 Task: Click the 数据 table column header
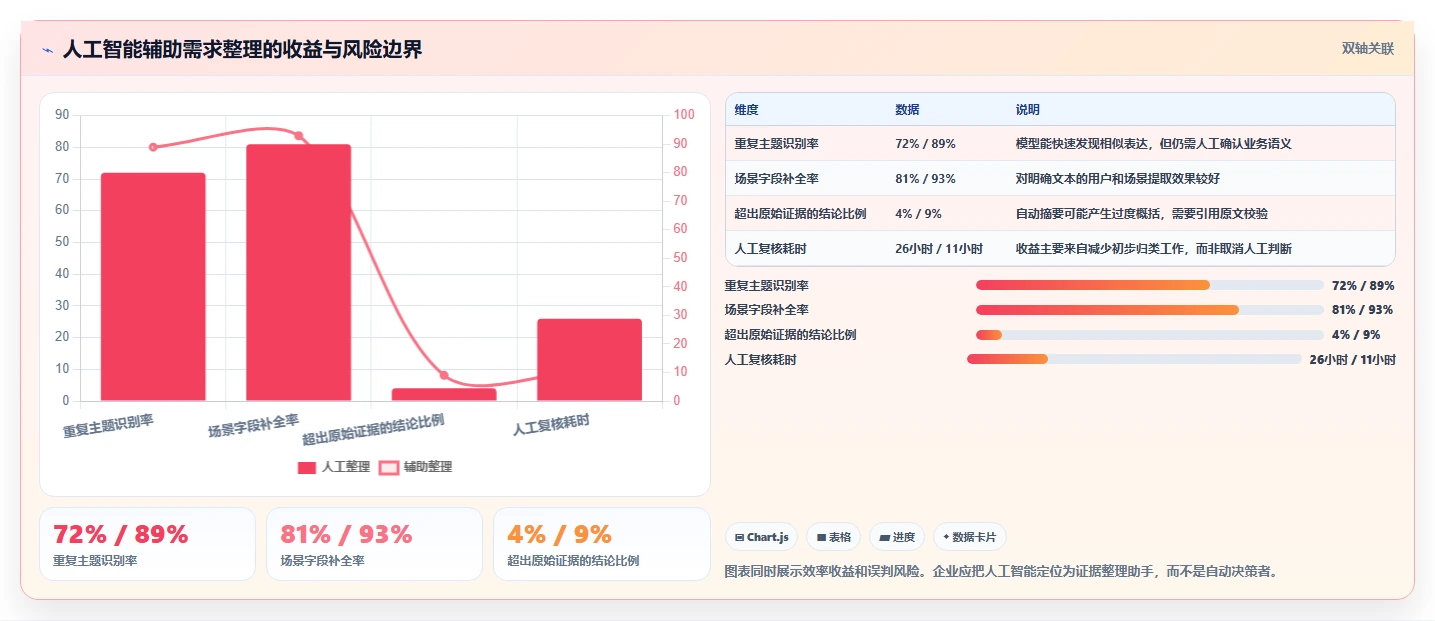[907, 110]
